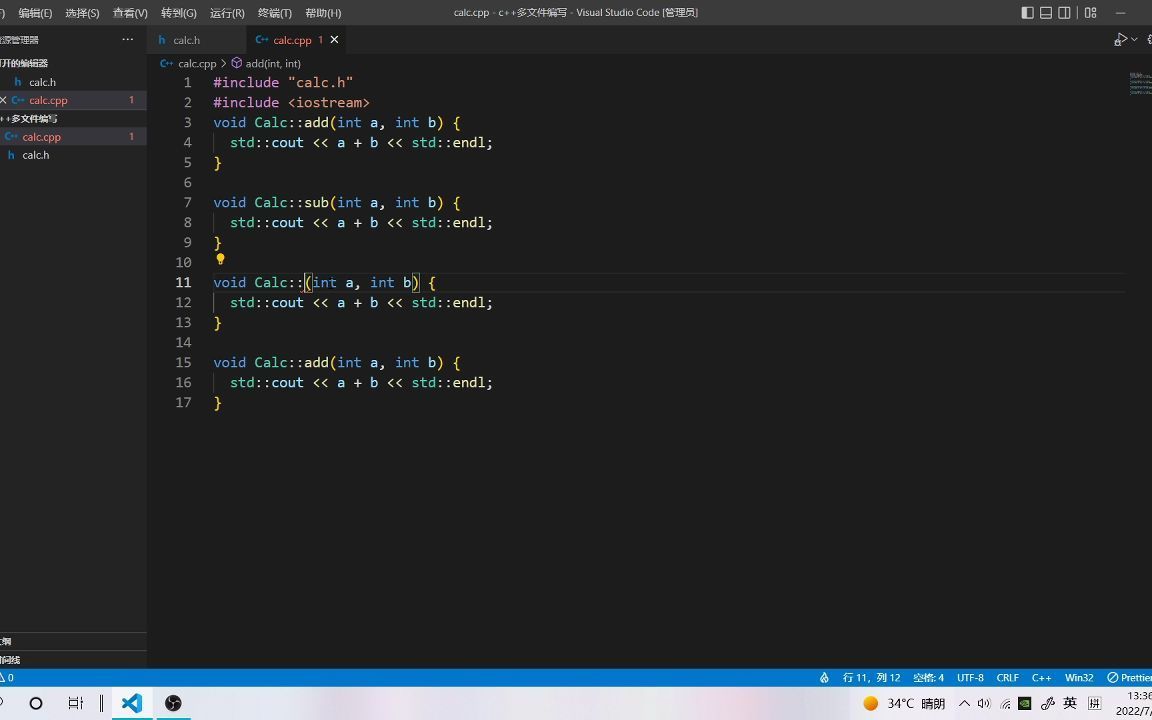Open the 查看(V) menu
Screen dimensions: 1152x720
tap(130, 12)
